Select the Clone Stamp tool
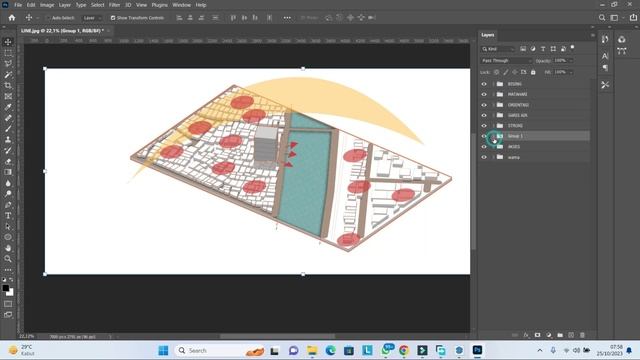 (x=8, y=140)
